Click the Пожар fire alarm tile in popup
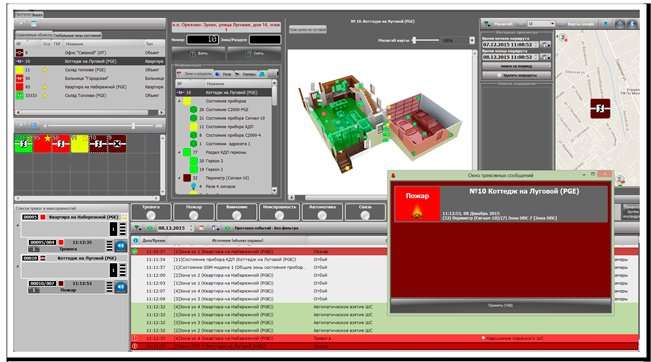 click(x=417, y=204)
